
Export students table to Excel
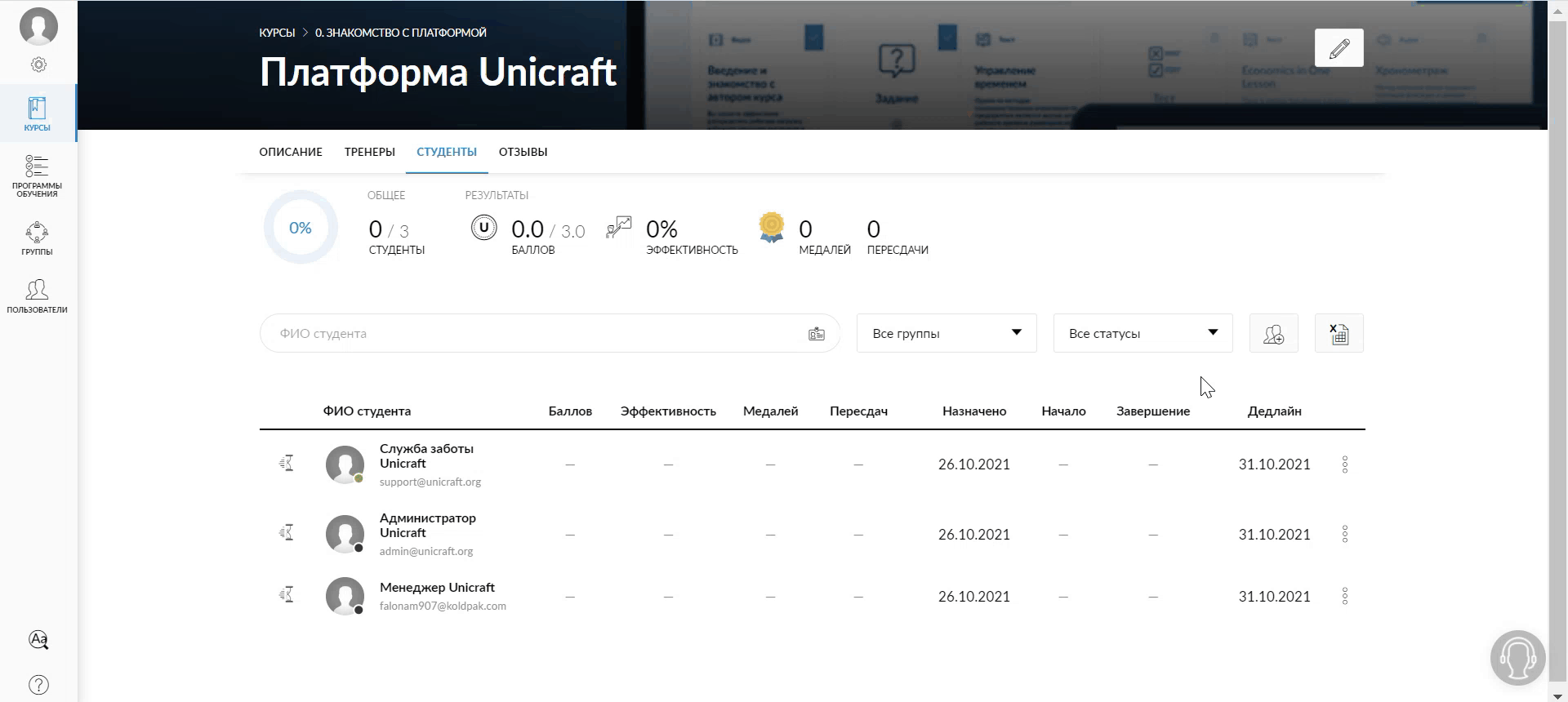tap(1339, 333)
